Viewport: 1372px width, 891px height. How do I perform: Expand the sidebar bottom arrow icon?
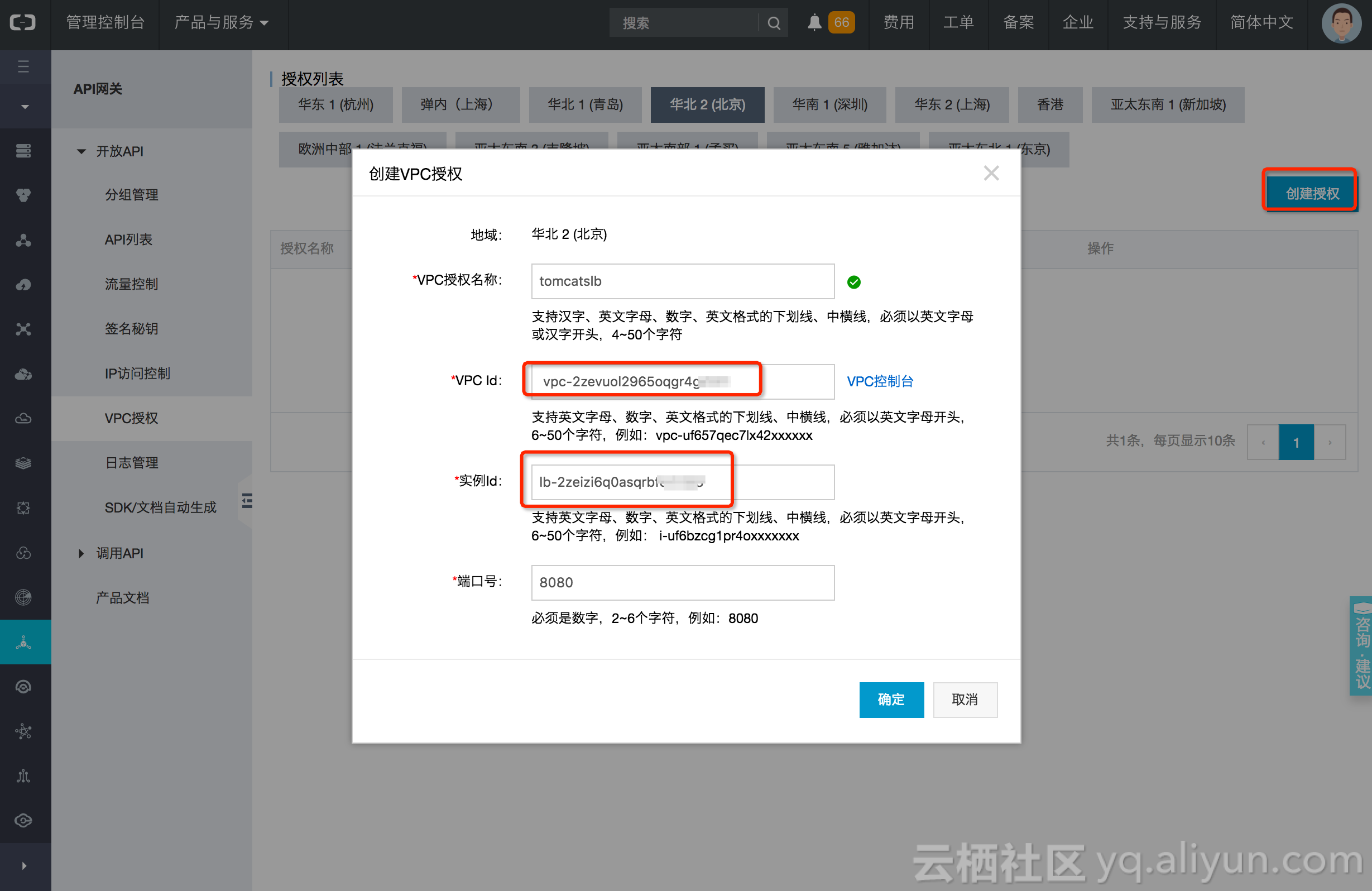pos(23,865)
